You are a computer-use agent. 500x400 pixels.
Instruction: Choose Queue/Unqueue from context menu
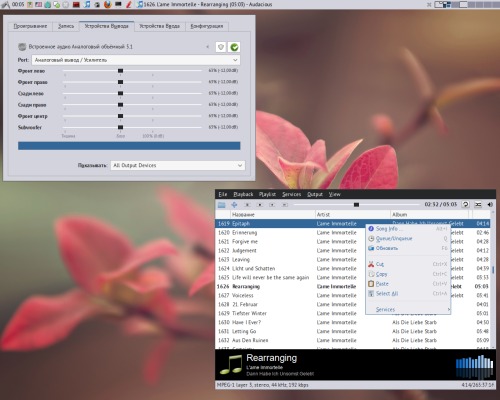point(408,238)
